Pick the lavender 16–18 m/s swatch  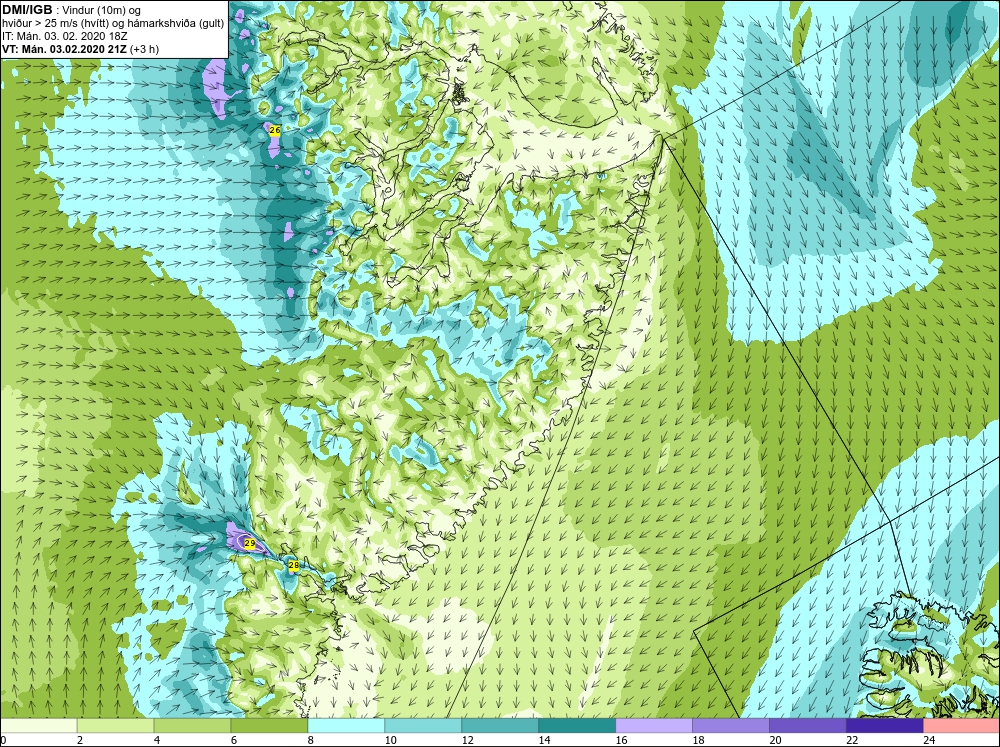[654, 725]
